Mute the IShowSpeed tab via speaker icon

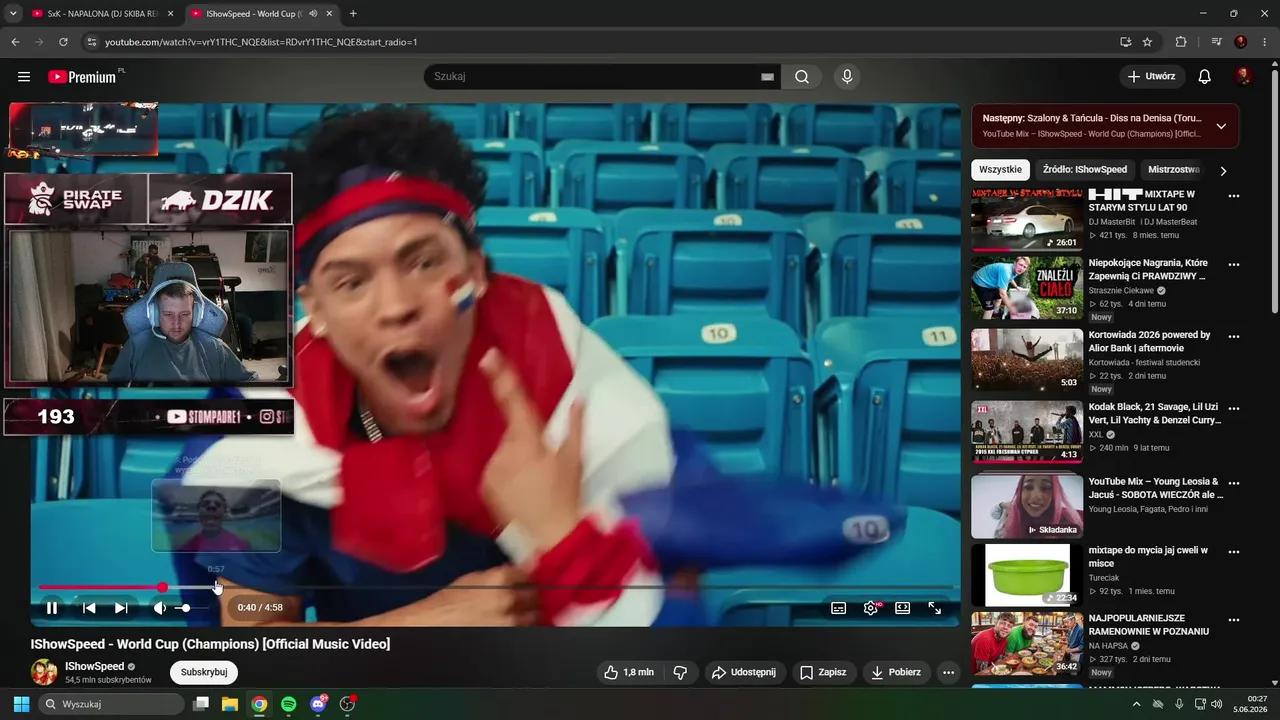(313, 13)
